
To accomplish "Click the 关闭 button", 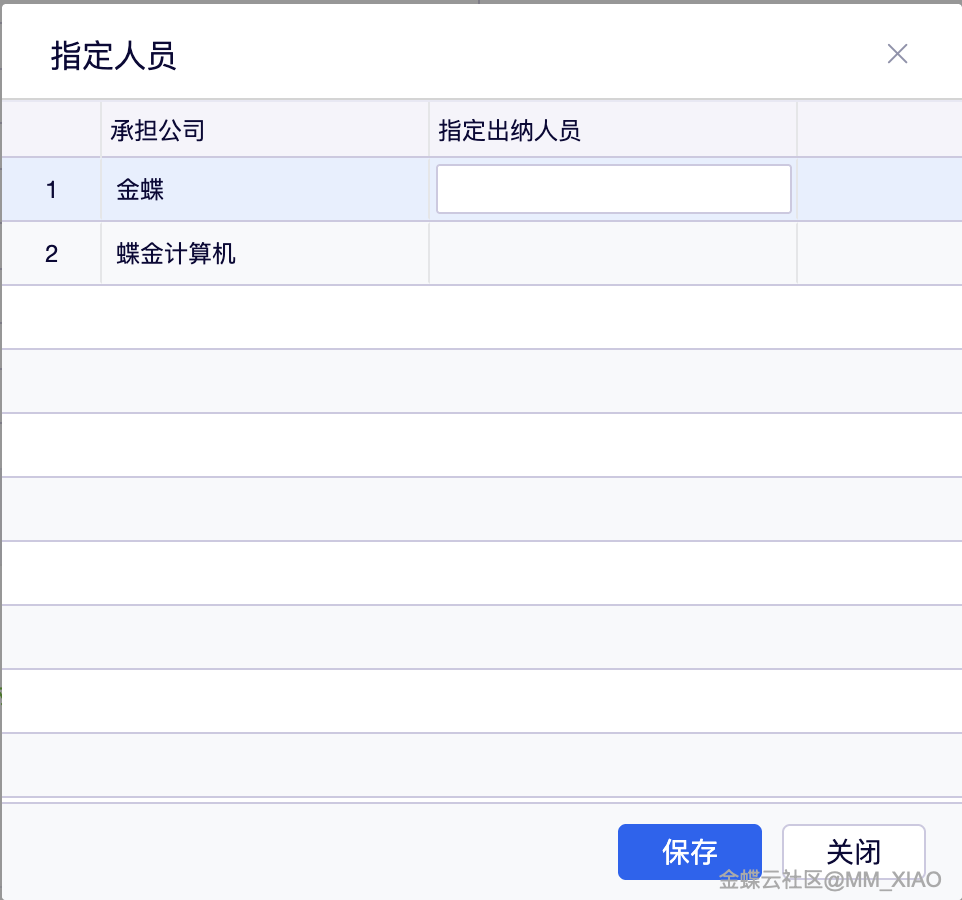I will pyautogui.click(x=853, y=852).
